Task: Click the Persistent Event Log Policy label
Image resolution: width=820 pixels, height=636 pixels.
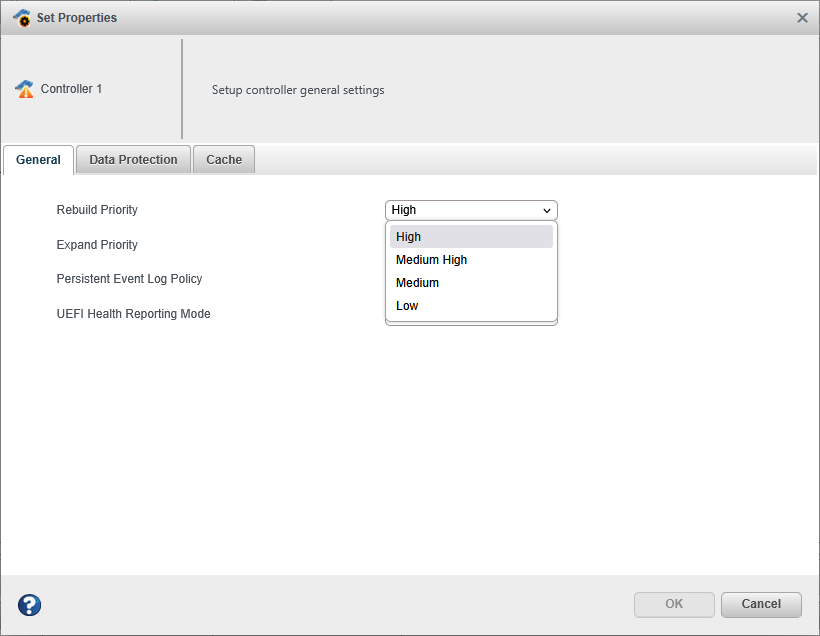Action: click(x=129, y=279)
